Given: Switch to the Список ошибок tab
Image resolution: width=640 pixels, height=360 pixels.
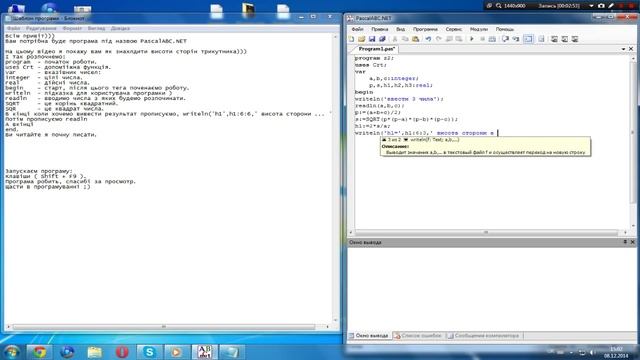Looking at the screenshot, I should click(x=418, y=336).
